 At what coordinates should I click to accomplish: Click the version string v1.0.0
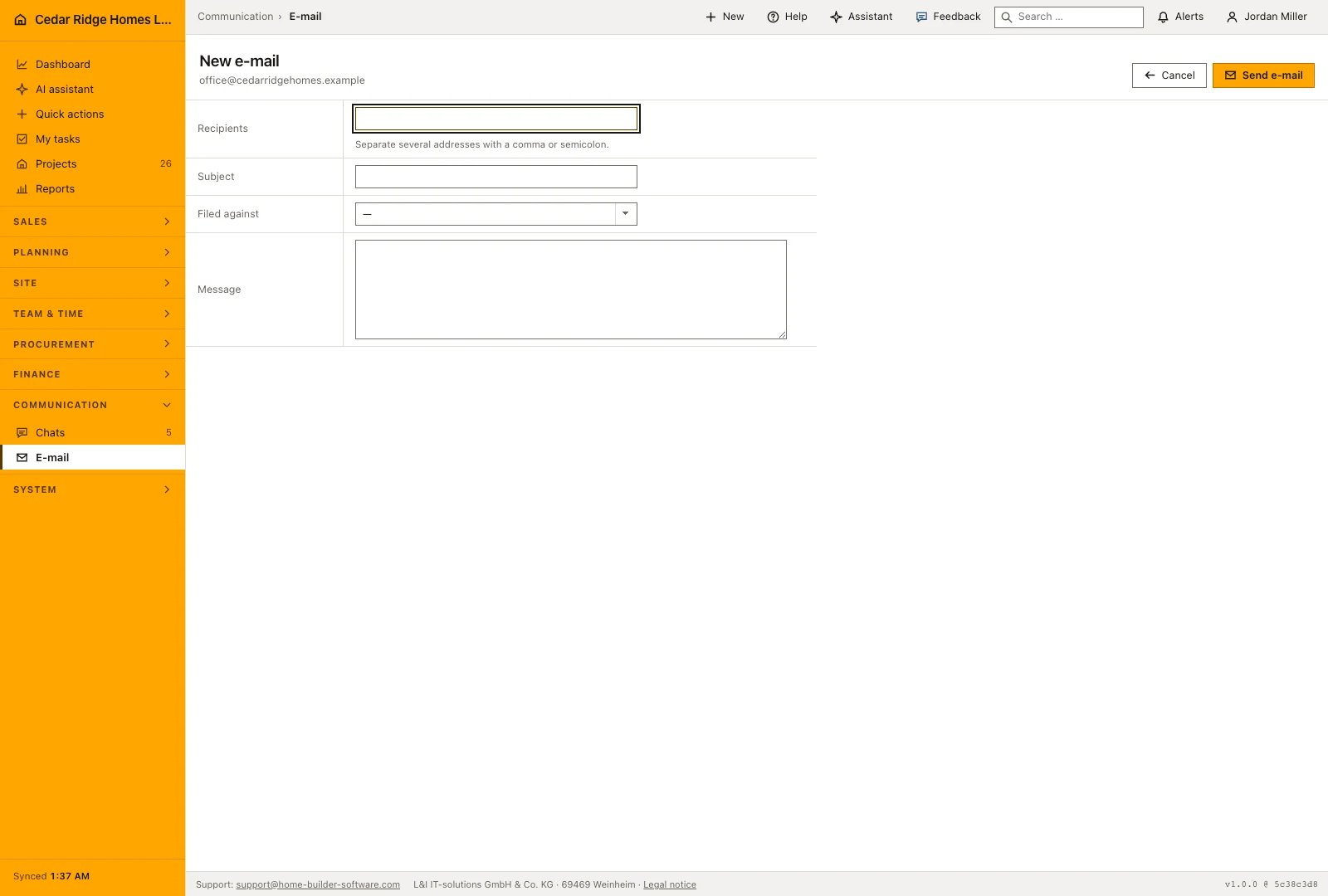tap(1241, 884)
